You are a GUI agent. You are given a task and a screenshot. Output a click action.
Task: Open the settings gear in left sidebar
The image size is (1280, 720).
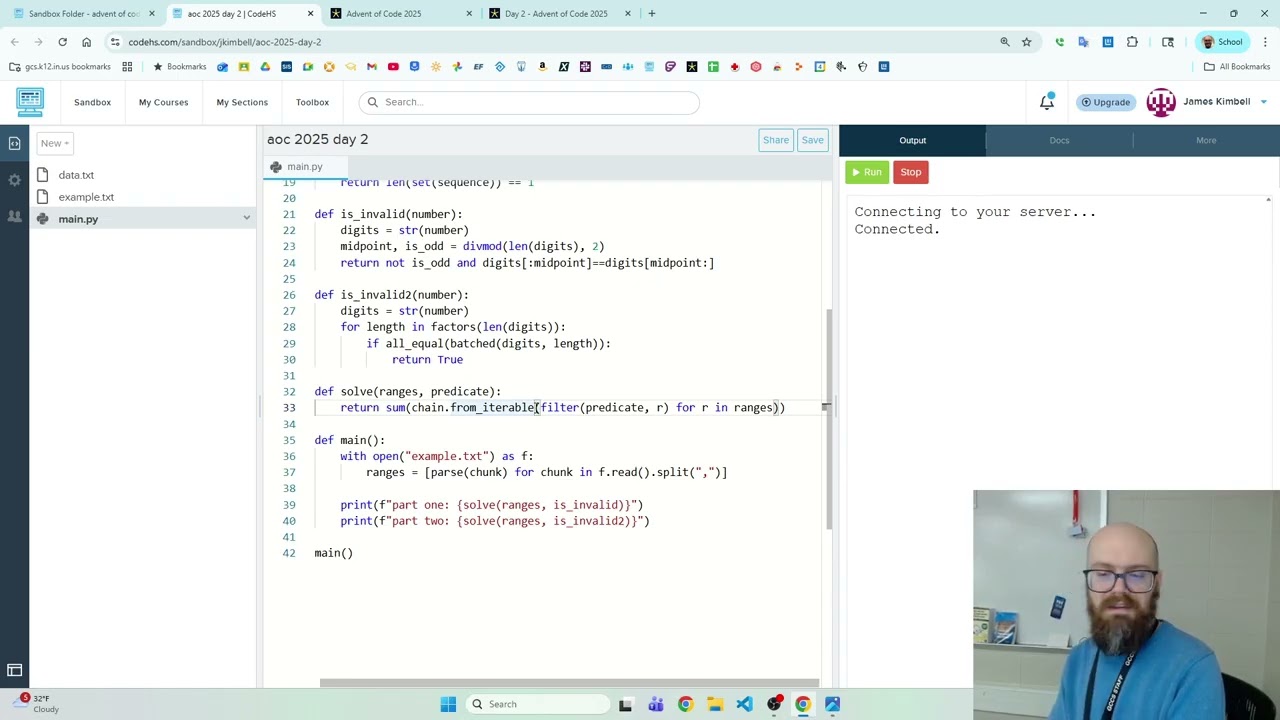coord(14,180)
